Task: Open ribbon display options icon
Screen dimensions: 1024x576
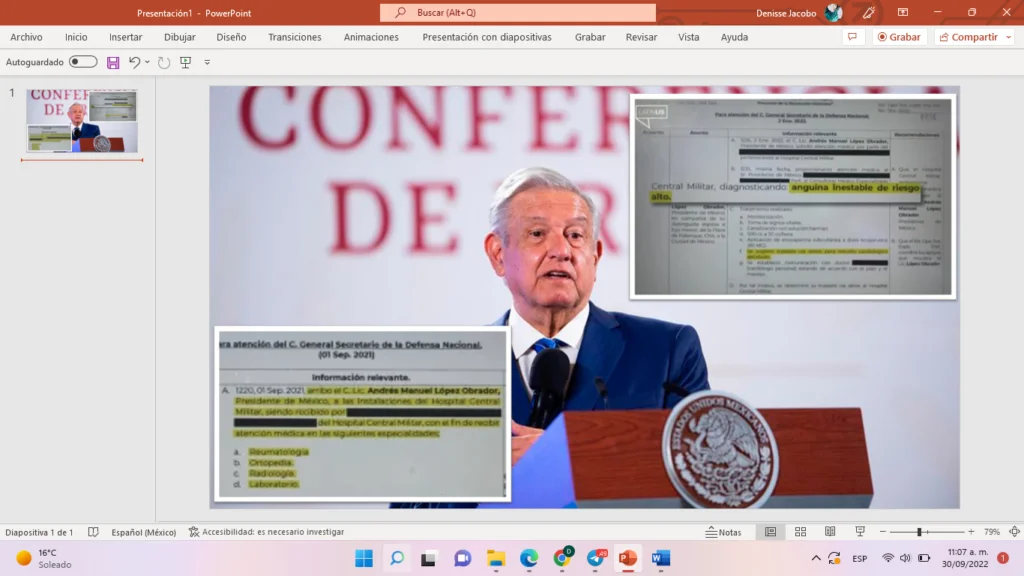Action: point(903,12)
